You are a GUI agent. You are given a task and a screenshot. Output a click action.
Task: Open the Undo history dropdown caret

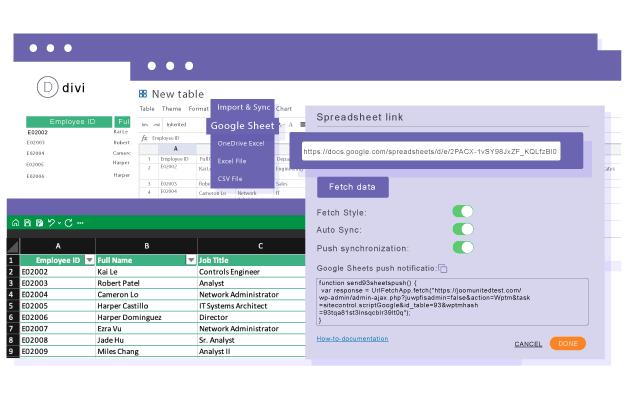point(59,223)
